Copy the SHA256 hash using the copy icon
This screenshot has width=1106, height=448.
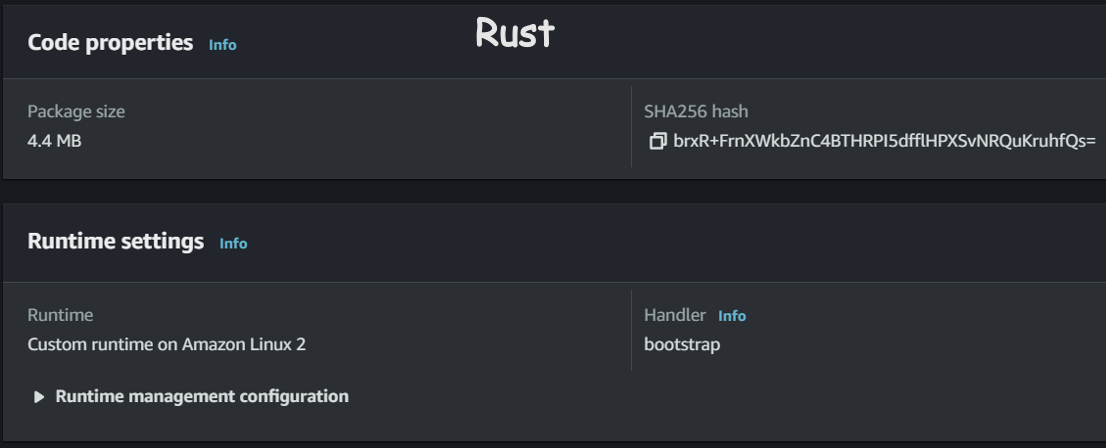(x=657, y=141)
